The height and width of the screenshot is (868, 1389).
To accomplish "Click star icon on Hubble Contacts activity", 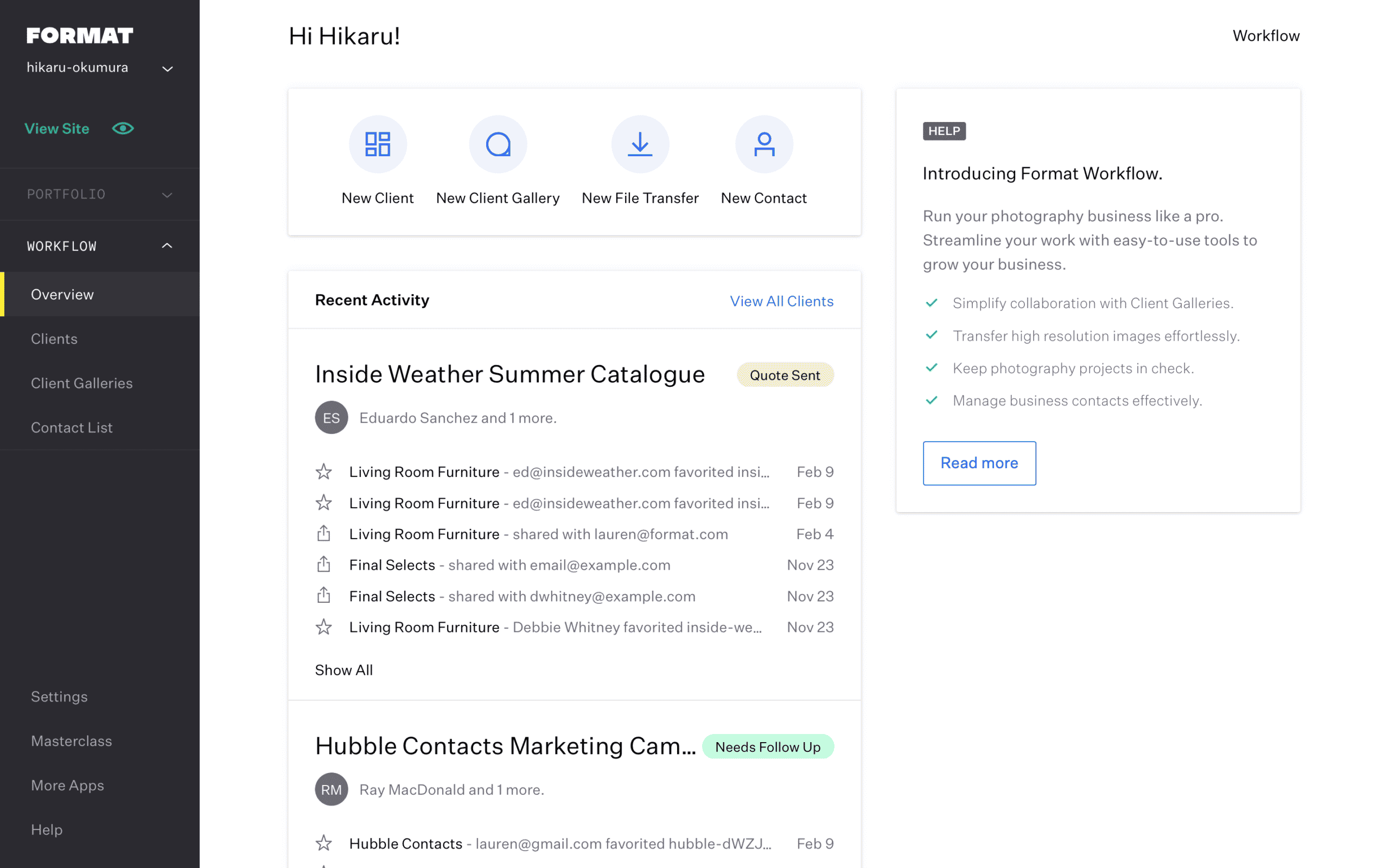I will pyautogui.click(x=324, y=843).
